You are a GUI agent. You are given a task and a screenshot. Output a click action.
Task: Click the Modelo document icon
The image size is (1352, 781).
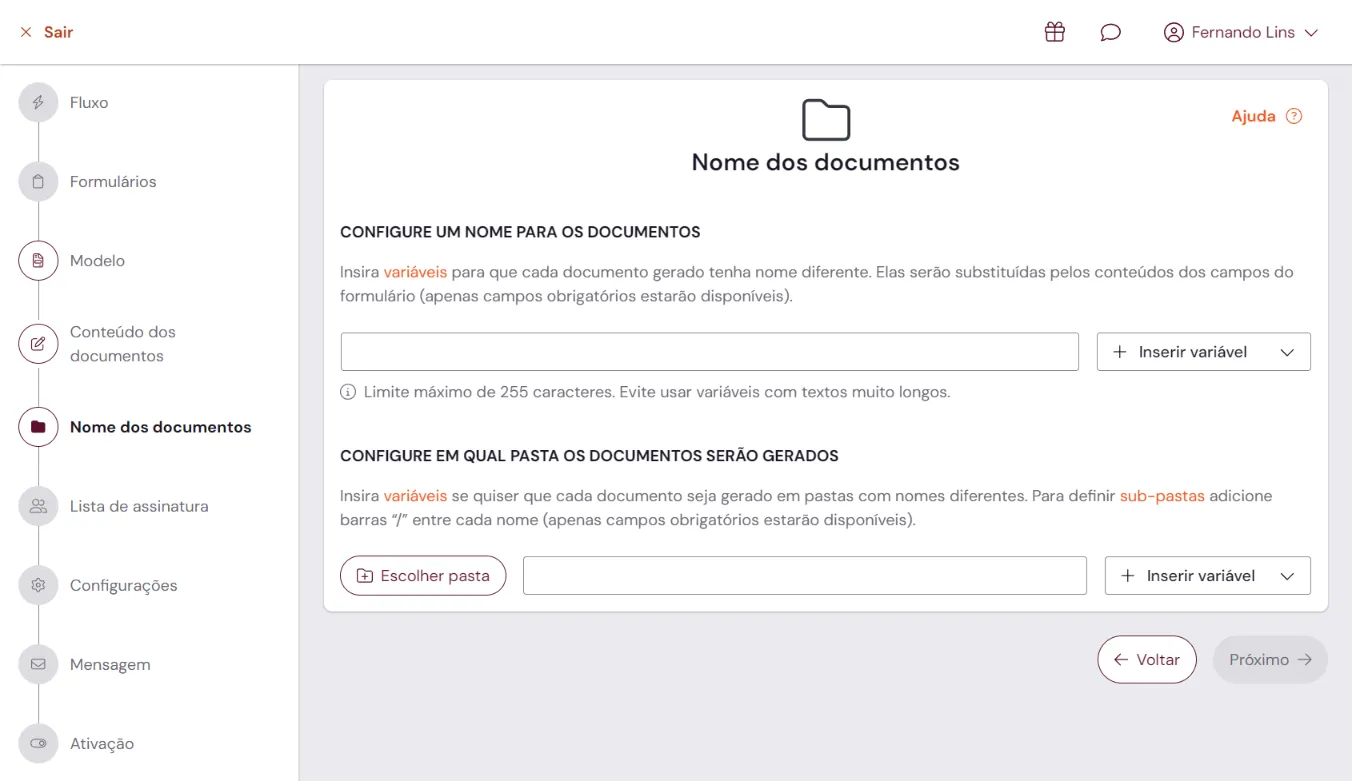(x=38, y=260)
